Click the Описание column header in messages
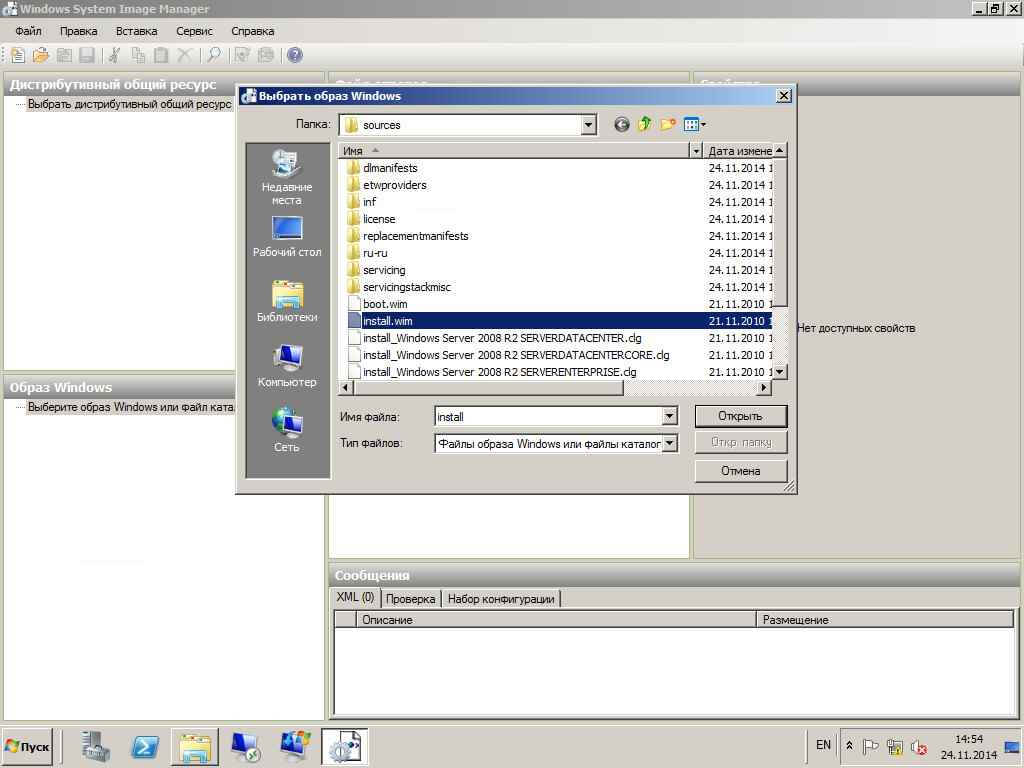Screen dimensions: 1024x768 coord(555,620)
